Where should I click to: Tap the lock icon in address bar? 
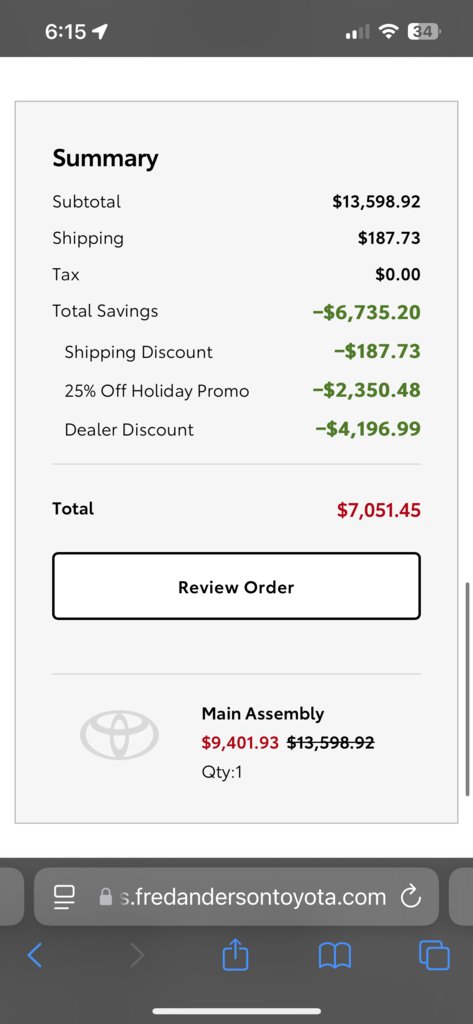(x=105, y=897)
